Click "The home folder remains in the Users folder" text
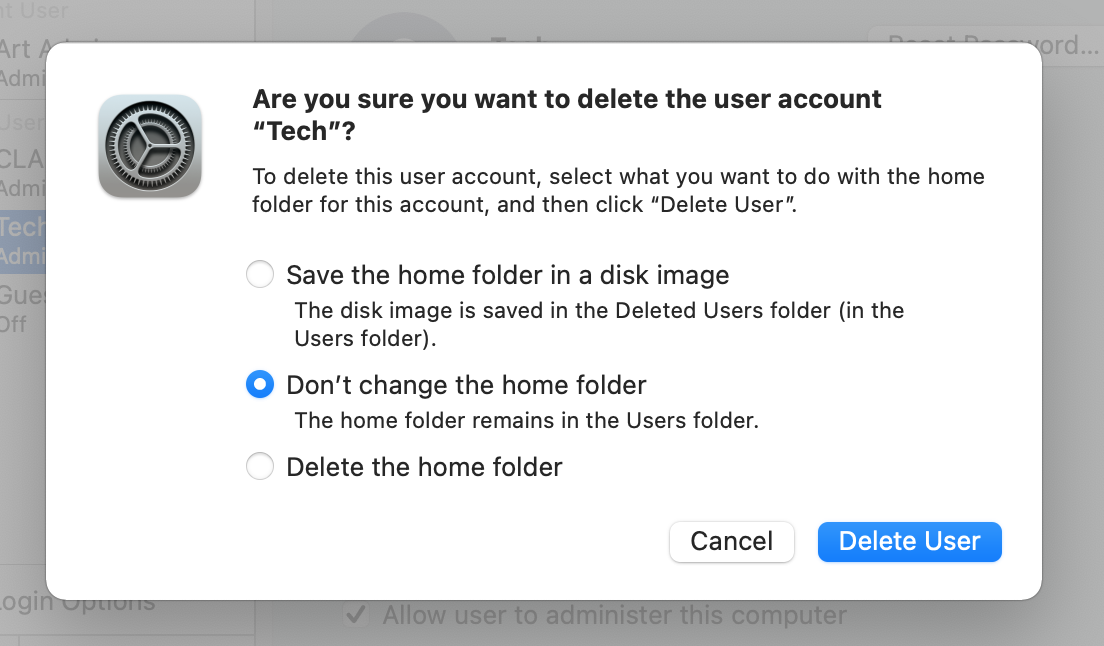1104x646 pixels. (x=527, y=420)
